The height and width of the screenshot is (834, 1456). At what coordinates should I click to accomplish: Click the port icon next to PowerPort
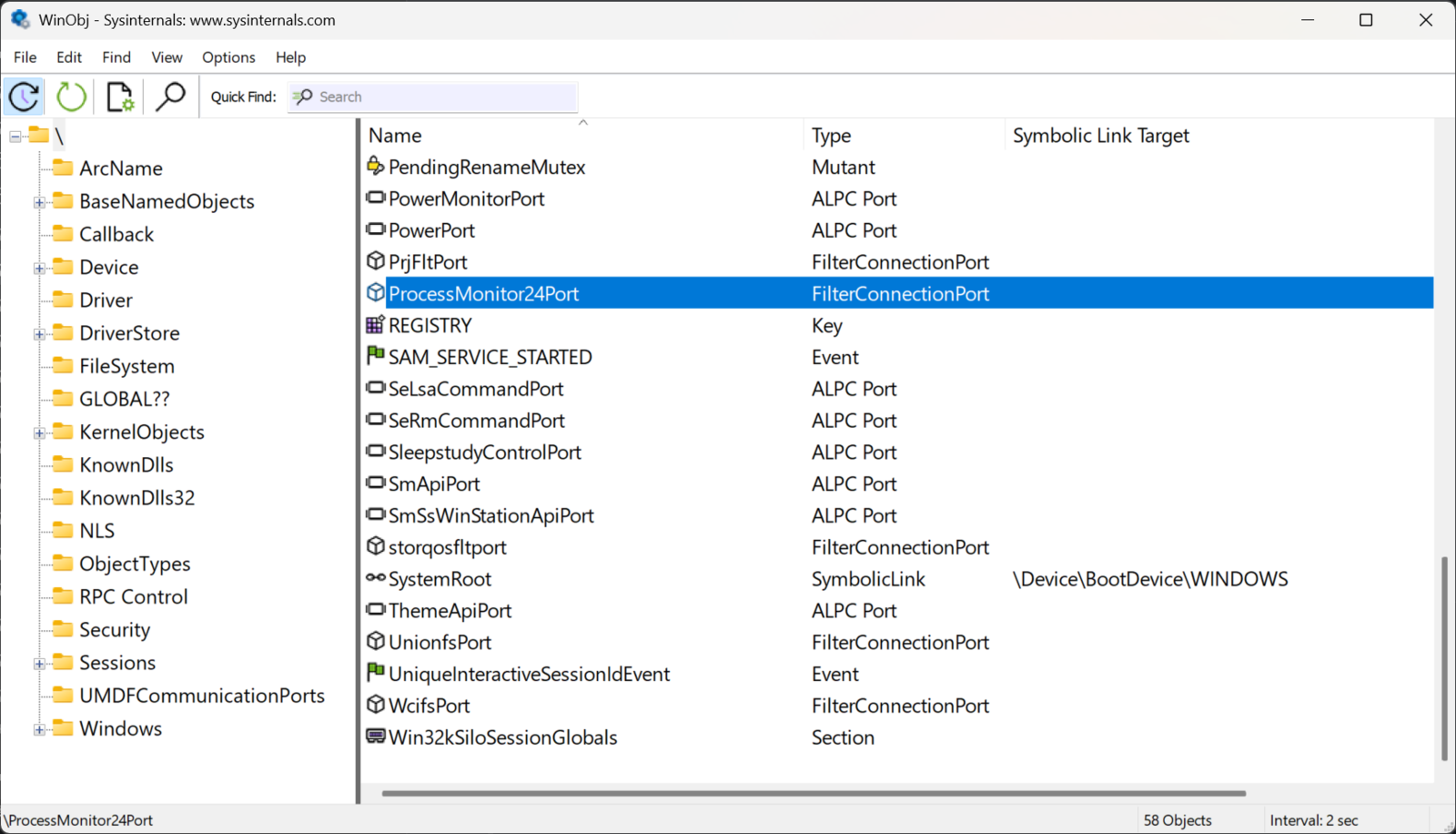click(375, 229)
